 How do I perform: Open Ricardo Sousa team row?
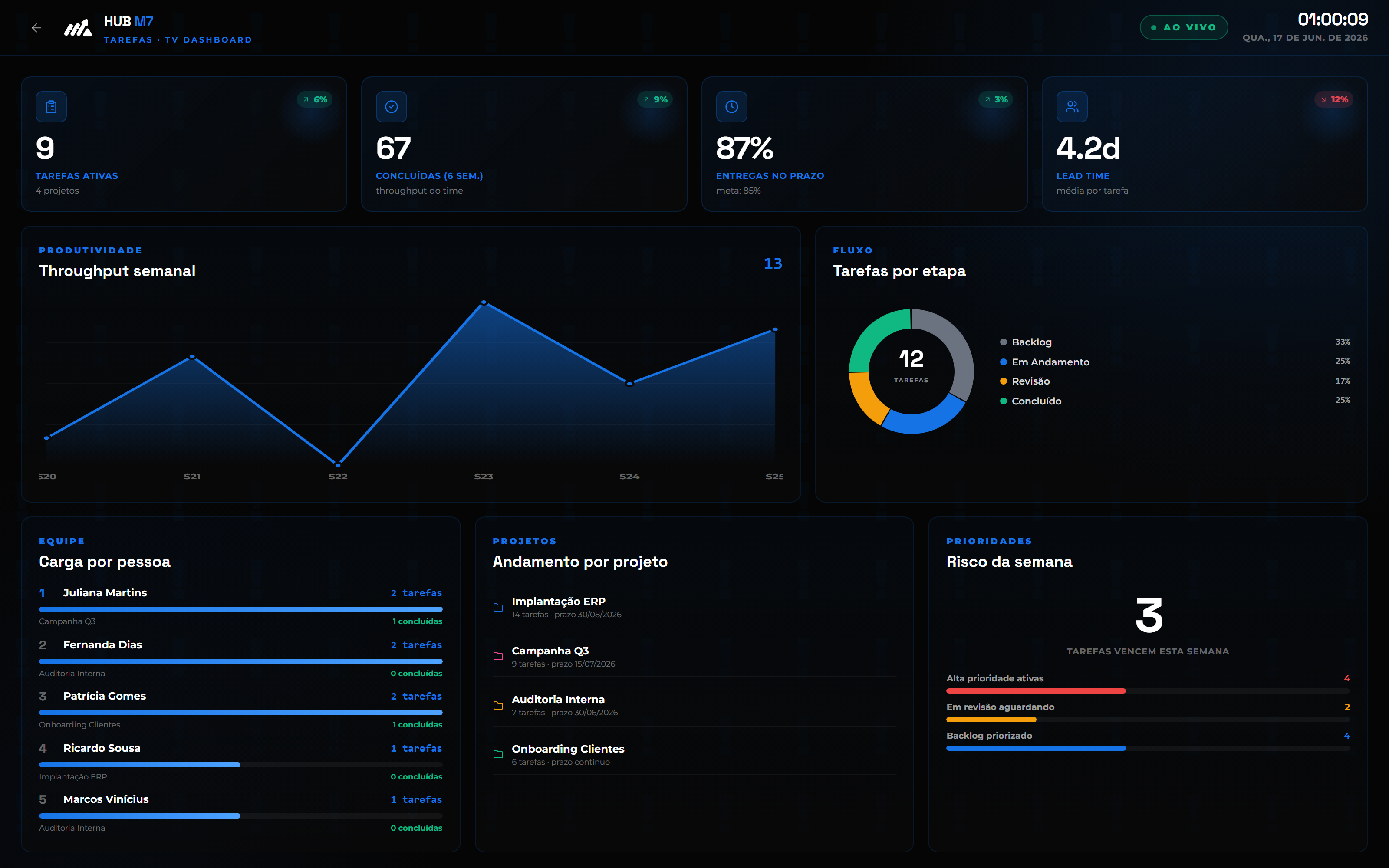coord(240,761)
